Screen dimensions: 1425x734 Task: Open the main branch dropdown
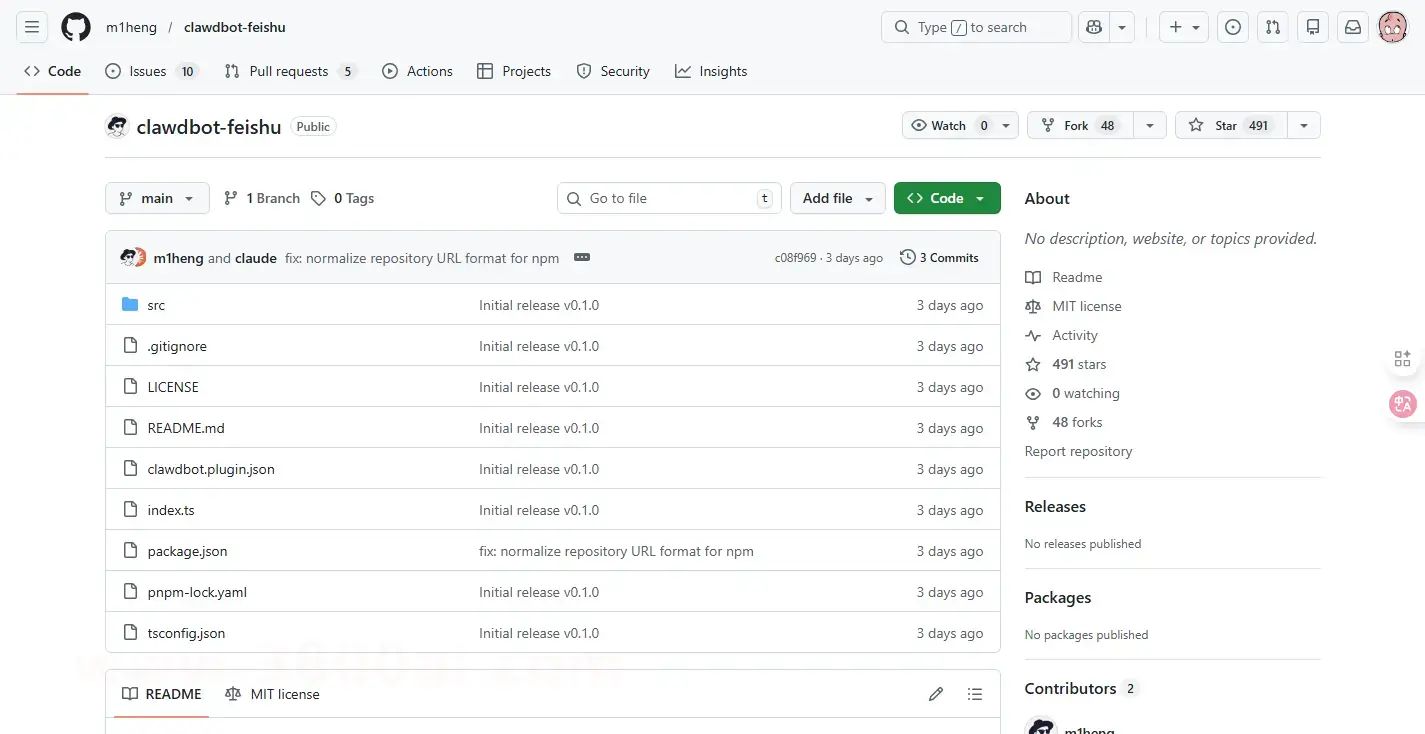[x=157, y=198]
